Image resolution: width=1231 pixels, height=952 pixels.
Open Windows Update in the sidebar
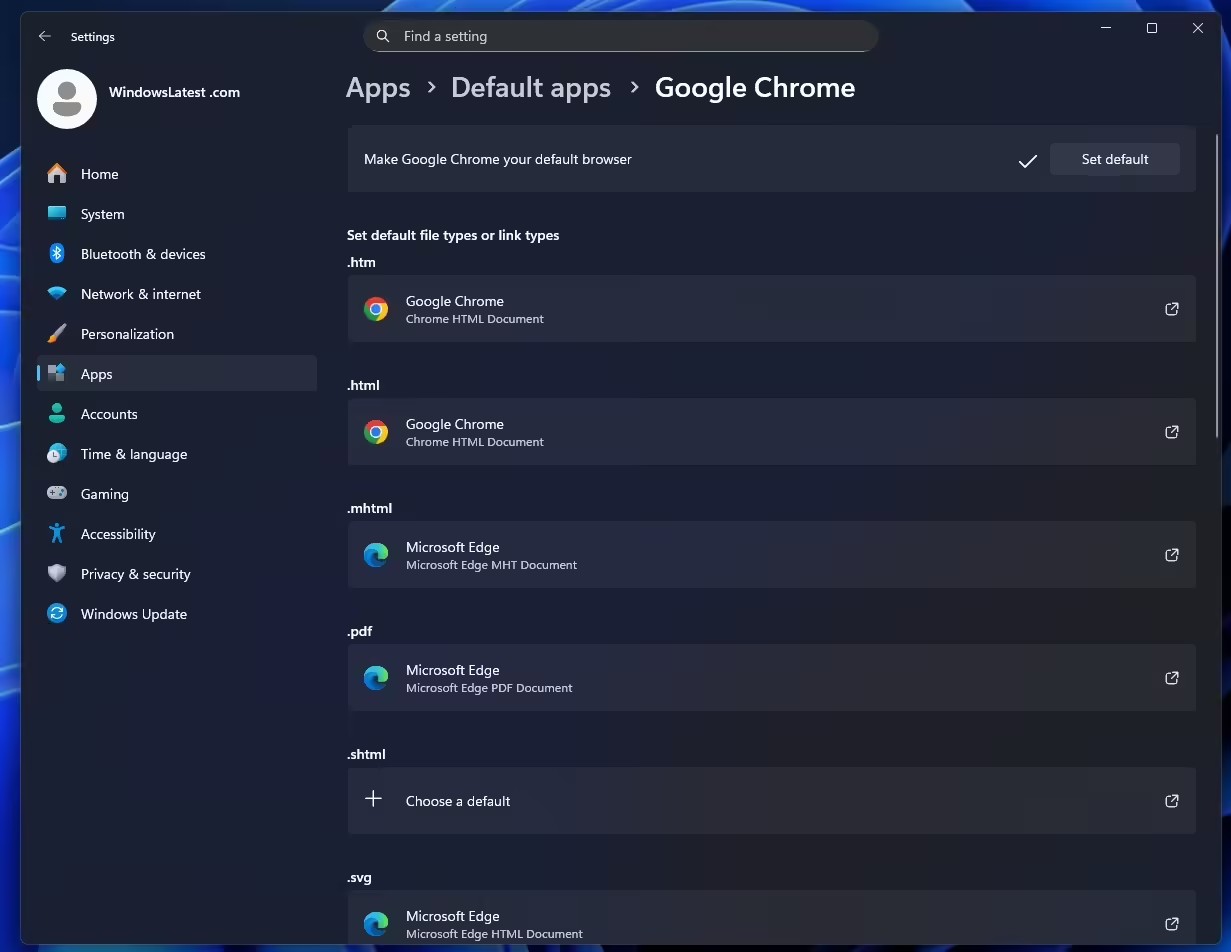pos(133,614)
